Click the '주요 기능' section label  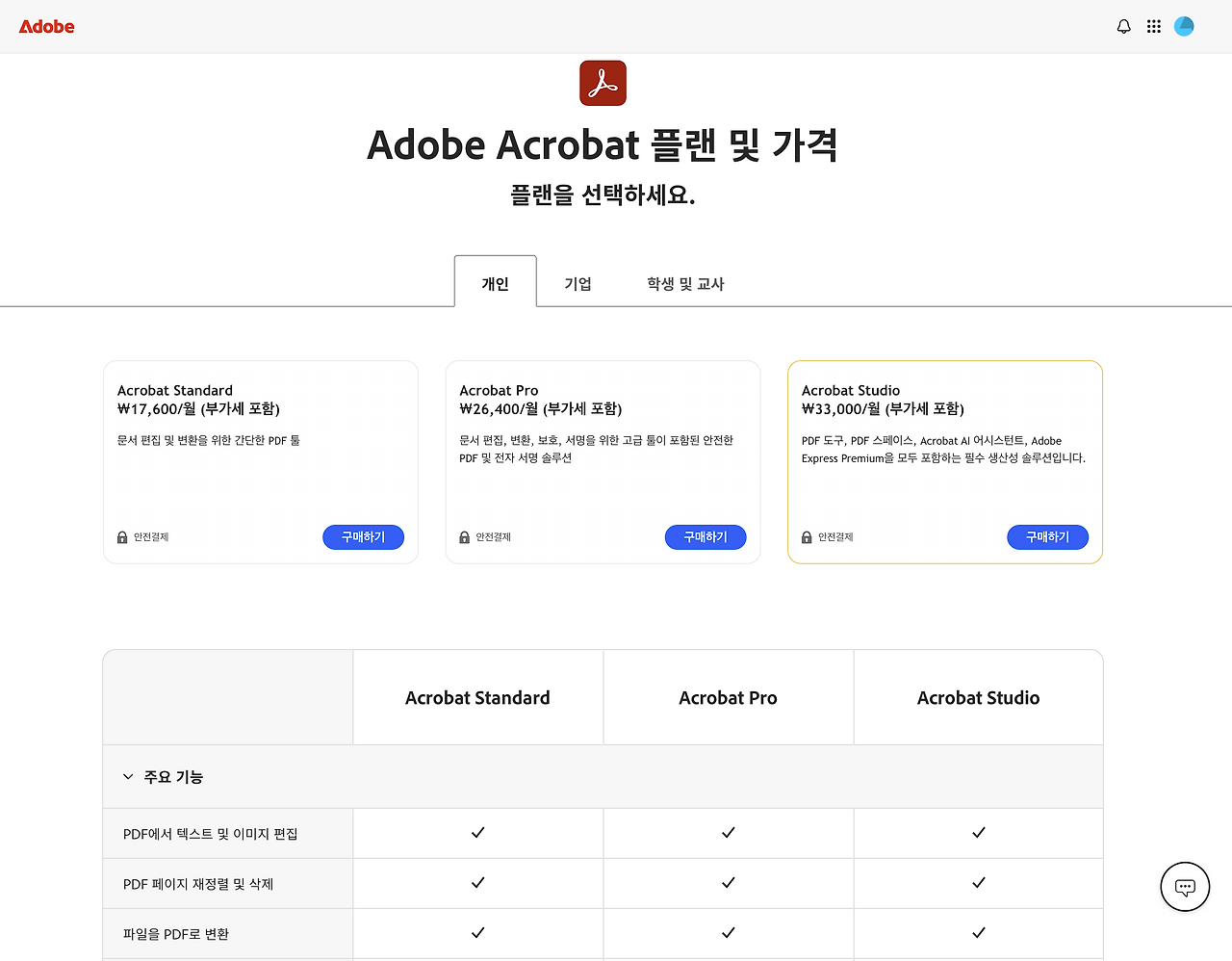173,777
